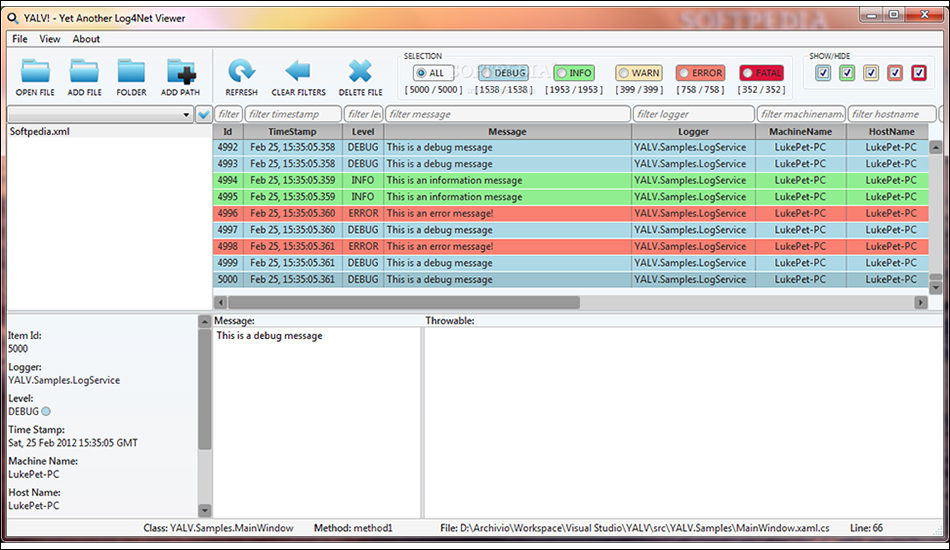Click the File path in the status bar
Image resolution: width=950 pixels, height=550 pixels.
pyautogui.click(x=634, y=528)
